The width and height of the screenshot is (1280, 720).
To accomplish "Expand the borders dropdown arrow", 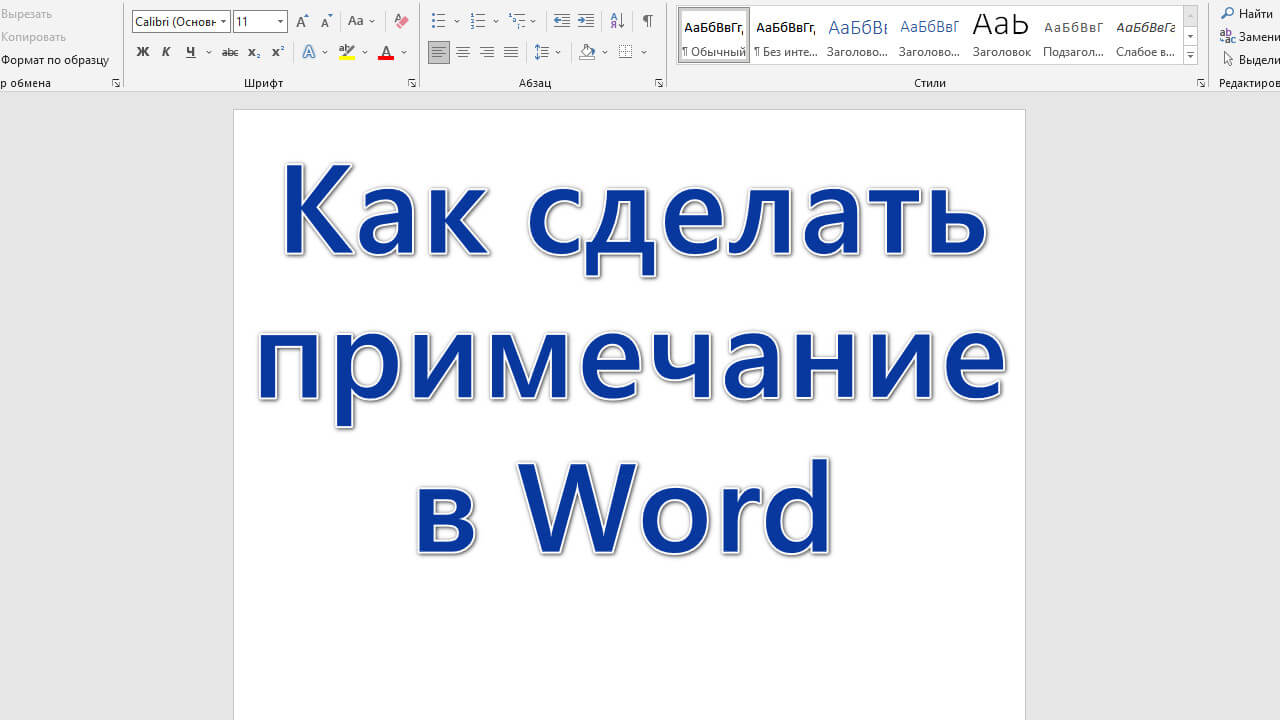I will coord(644,52).
